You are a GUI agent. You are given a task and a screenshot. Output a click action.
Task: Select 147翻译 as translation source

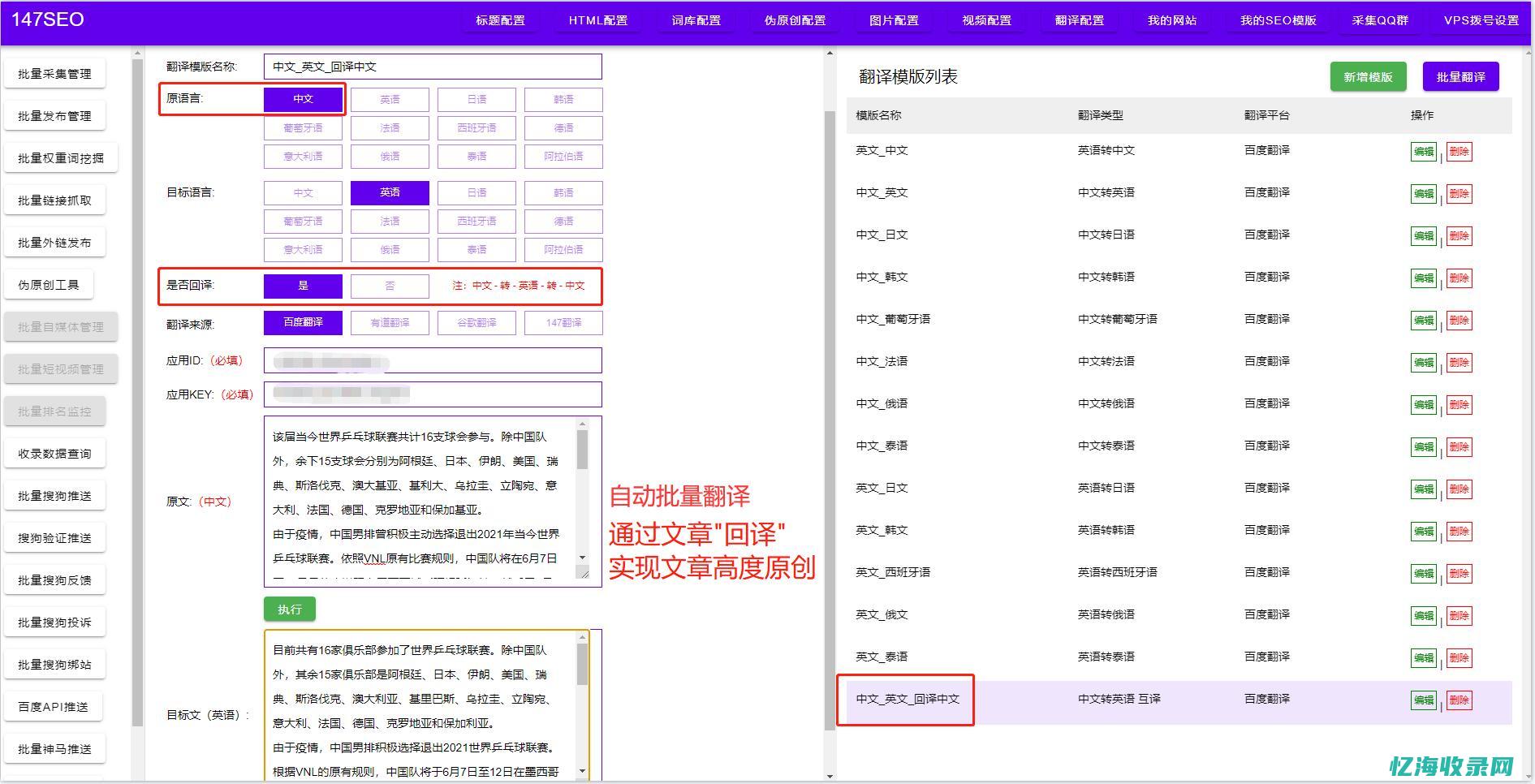tap(563, 322)
